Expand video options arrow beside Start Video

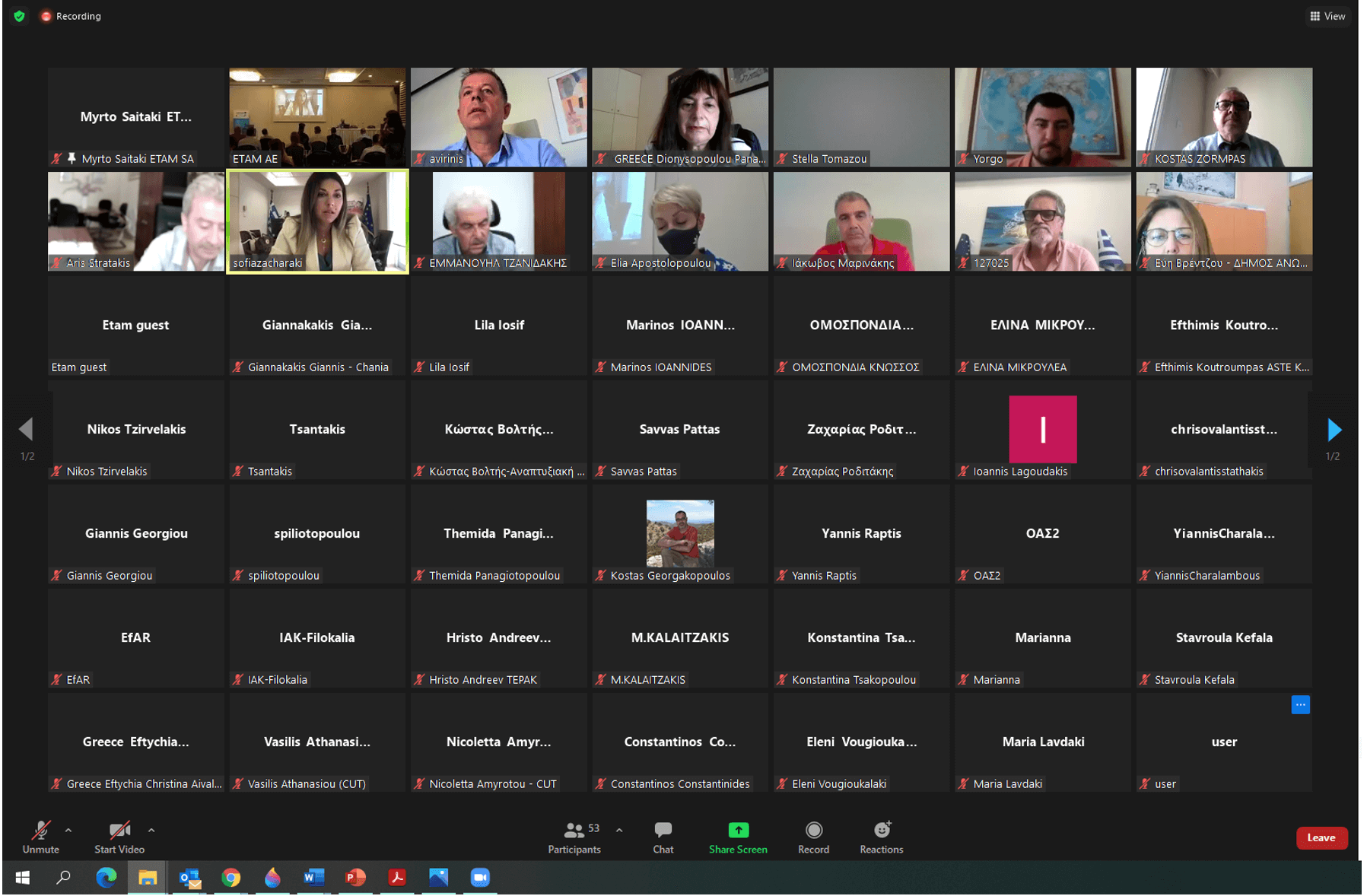click(x=151, y=831)
